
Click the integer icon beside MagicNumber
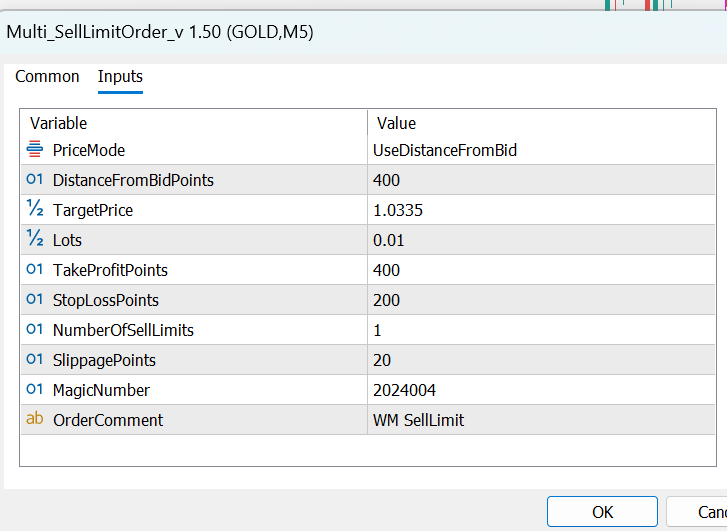coord(35,390)
